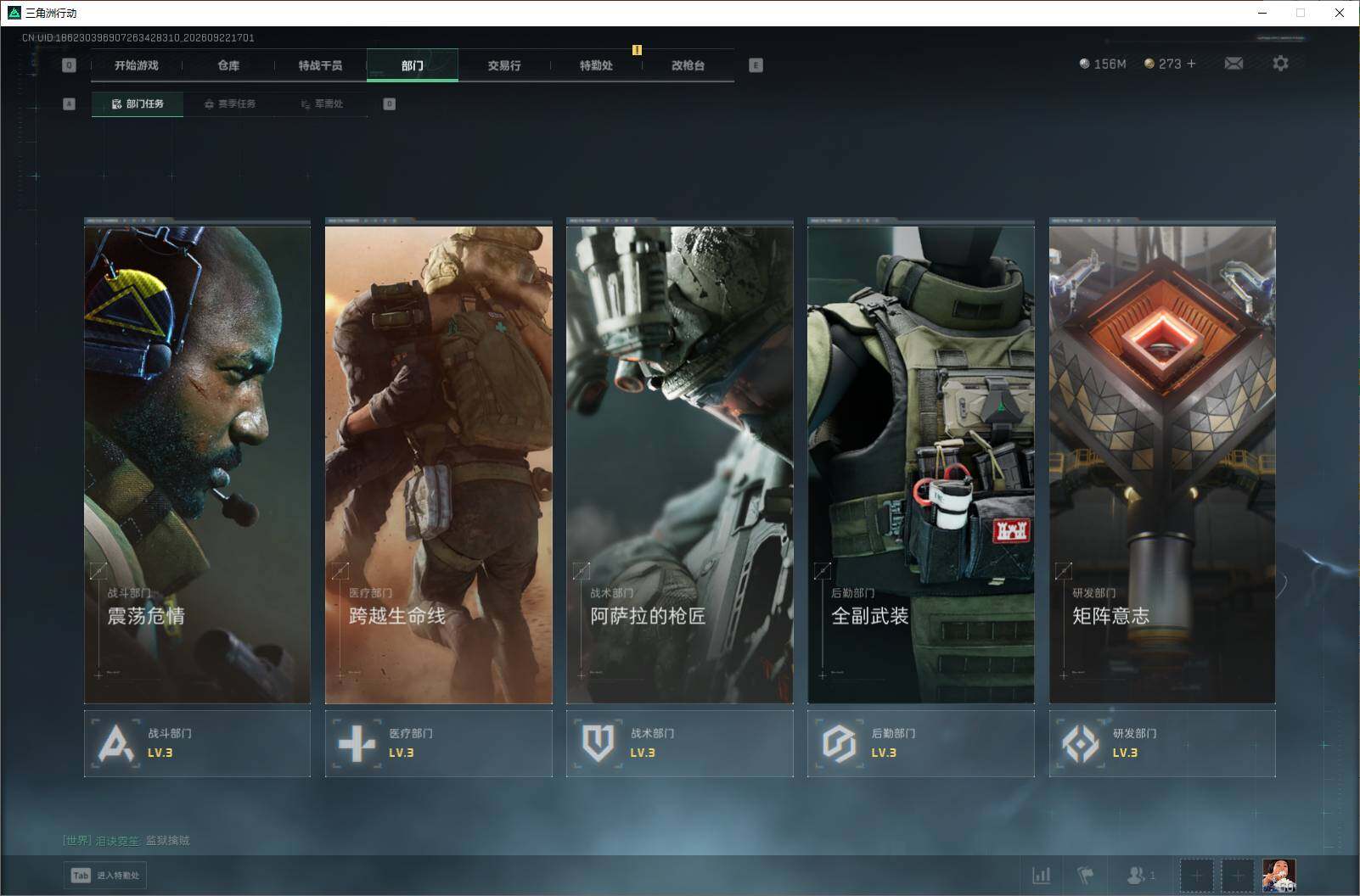Open the flags icon in bottom bar

coord(1086,875)
